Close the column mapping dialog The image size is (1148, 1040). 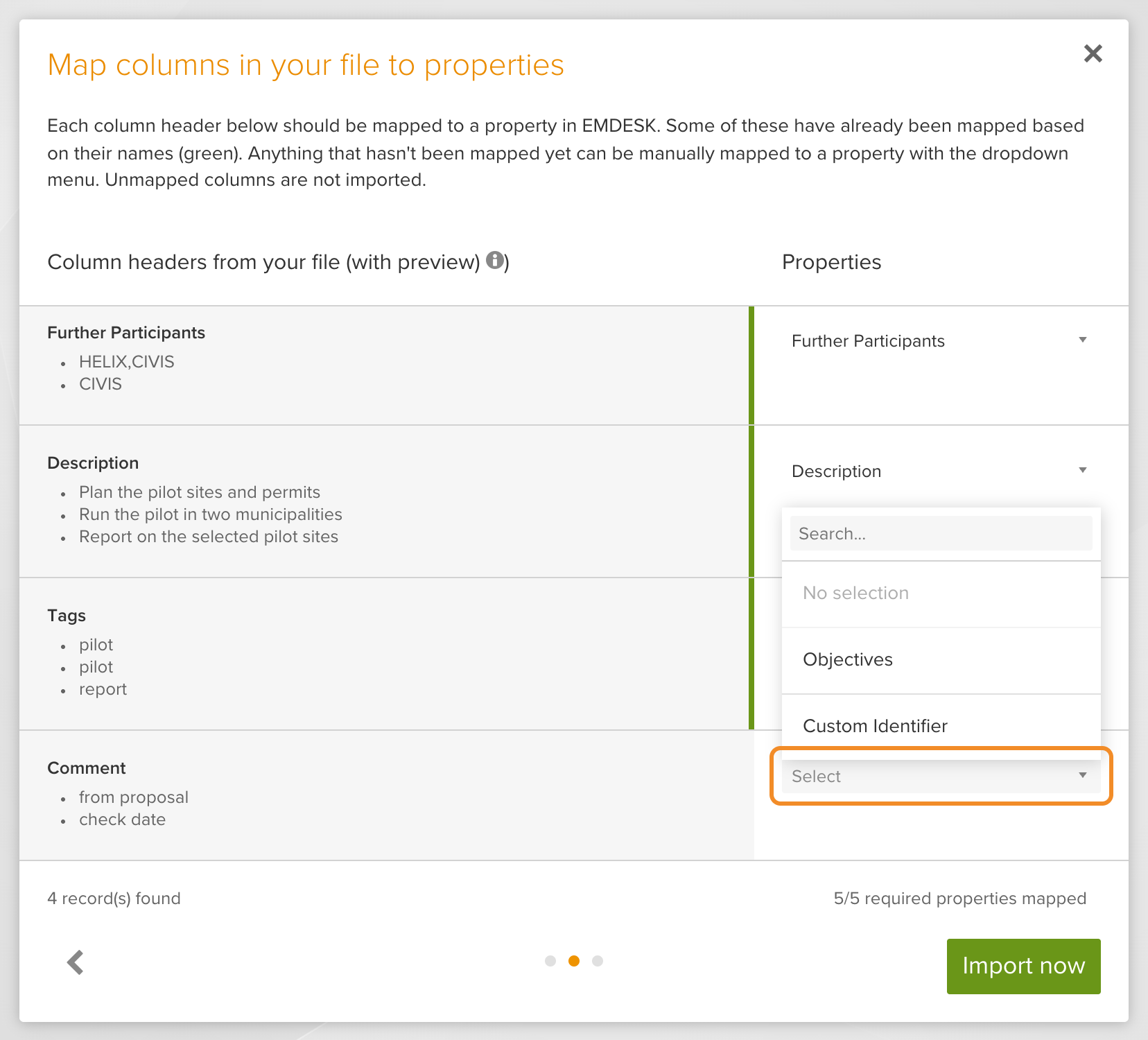click(1093, 53)
